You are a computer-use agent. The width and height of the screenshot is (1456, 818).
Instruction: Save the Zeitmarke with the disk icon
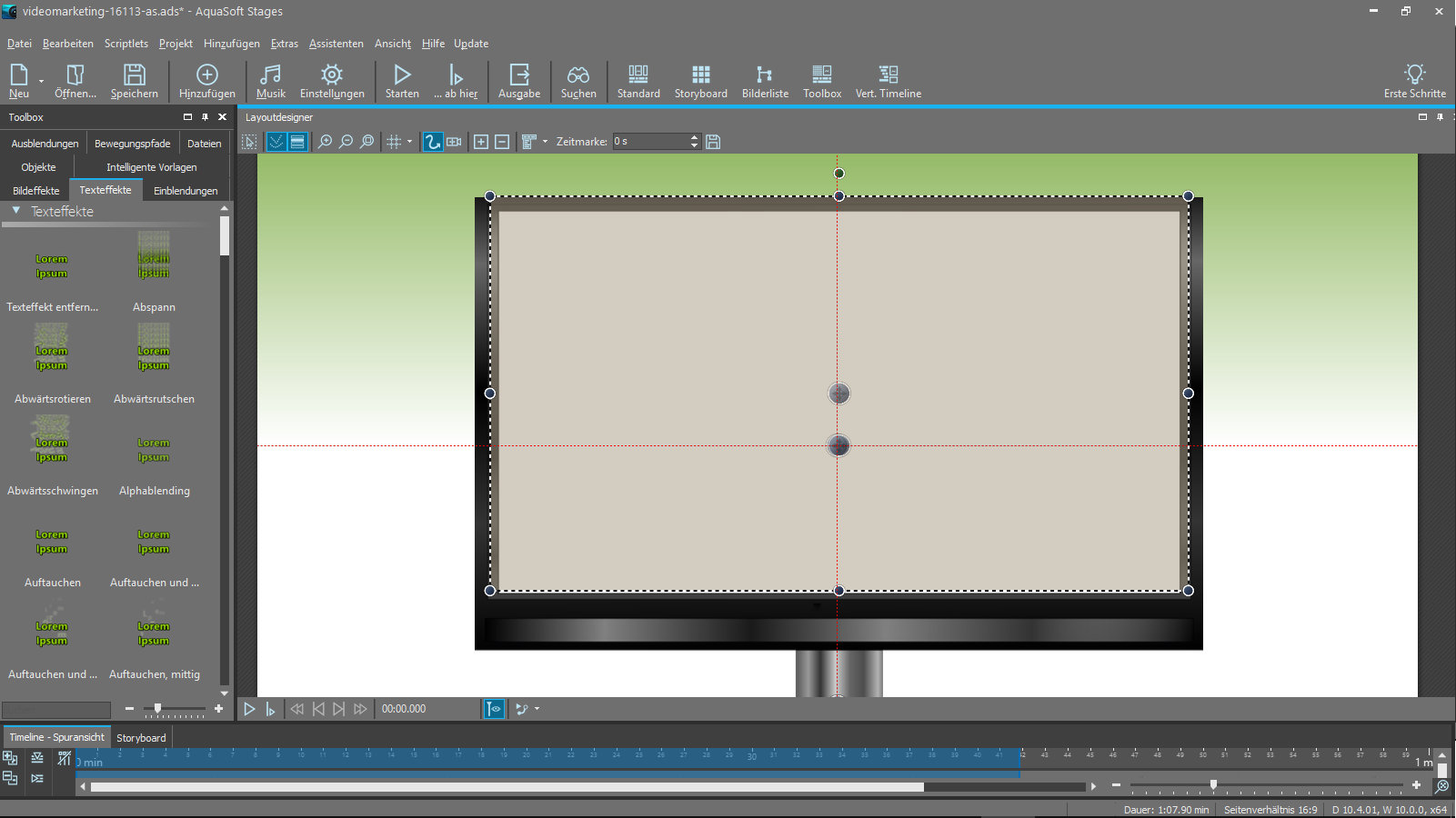pos(713,142)
